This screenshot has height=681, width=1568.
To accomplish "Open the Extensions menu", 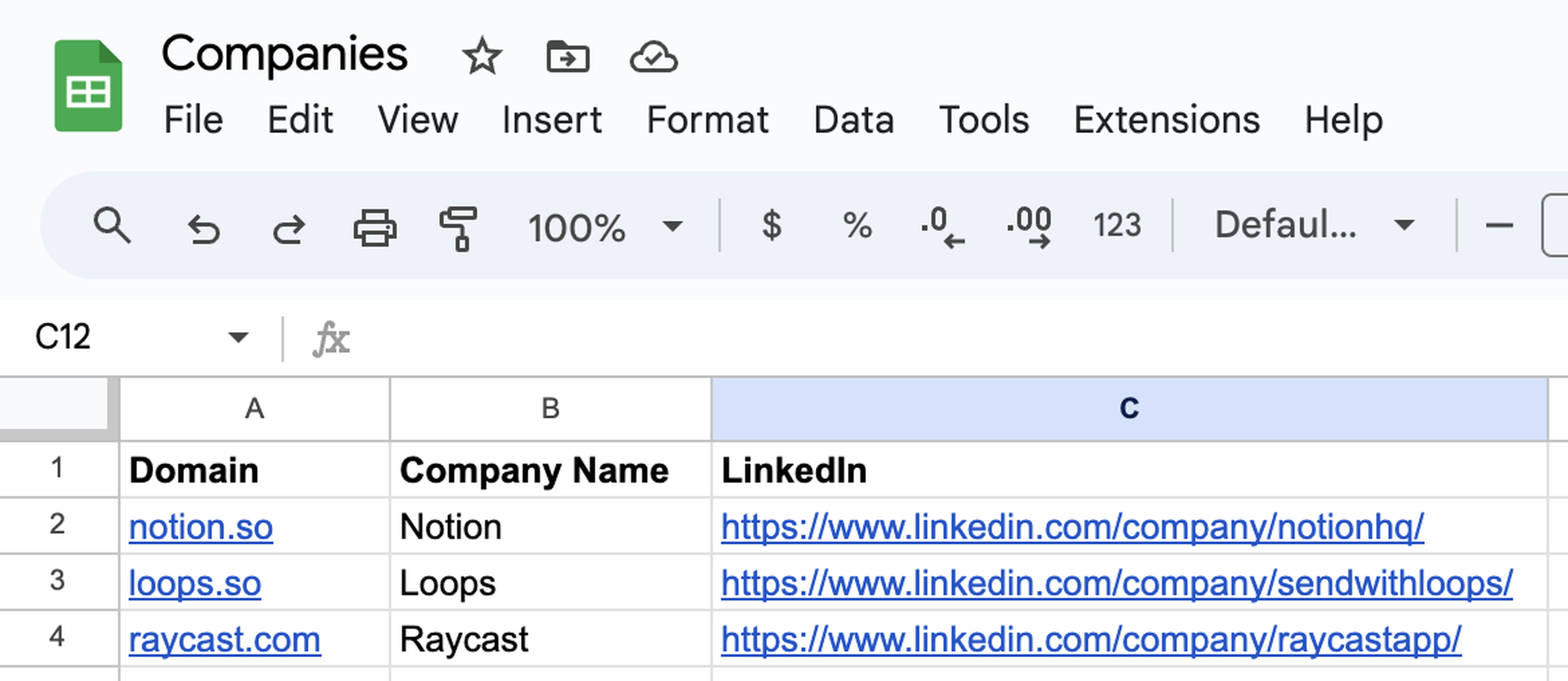I will pyautogui.click(x=1166, y=119).
